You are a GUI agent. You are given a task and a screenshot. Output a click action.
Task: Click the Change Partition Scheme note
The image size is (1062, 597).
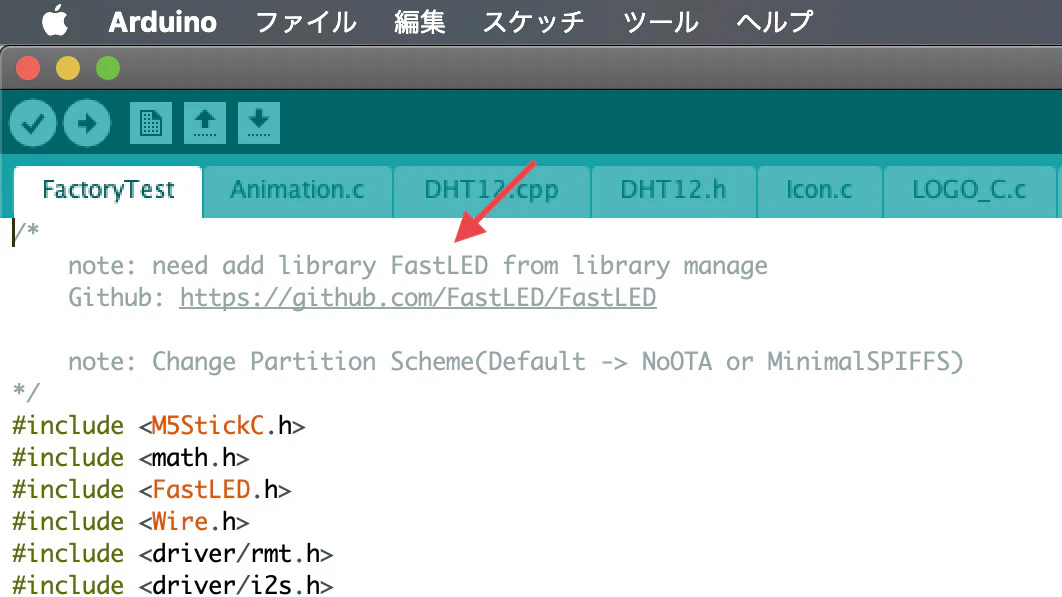[x=515, y=361]
